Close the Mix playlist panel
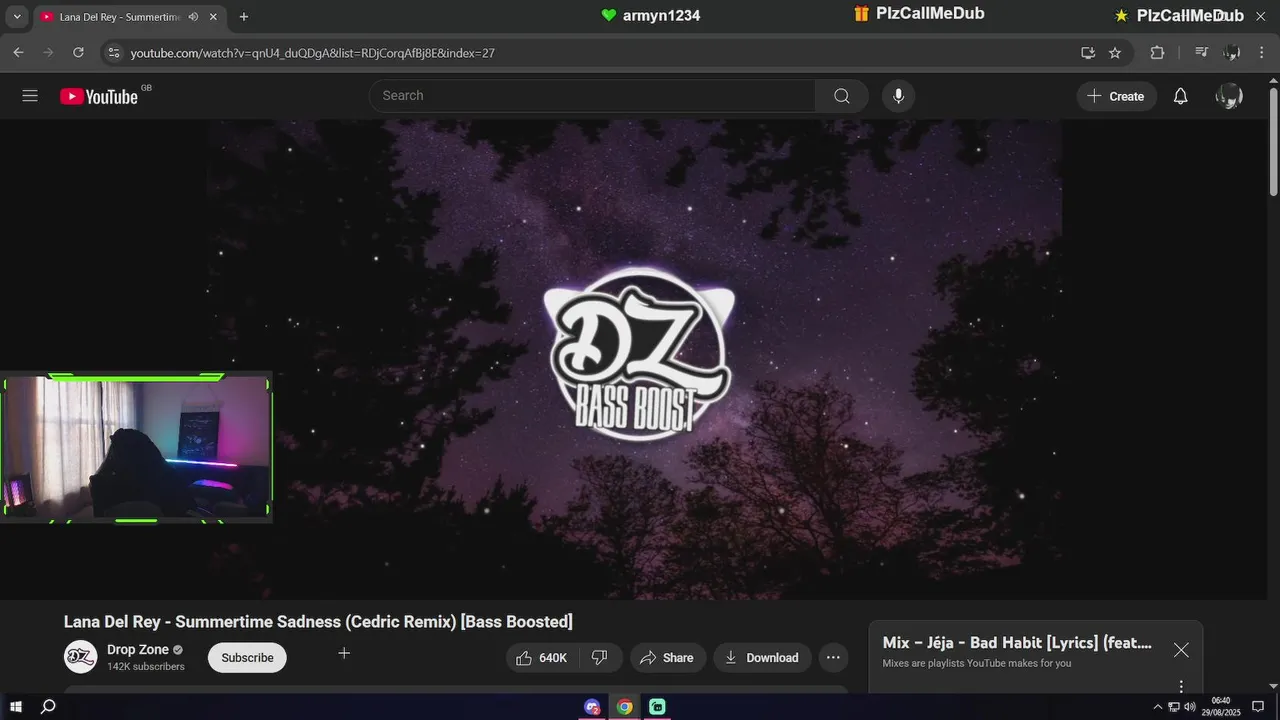The image size is (1280, 720). coord(1181,650)
